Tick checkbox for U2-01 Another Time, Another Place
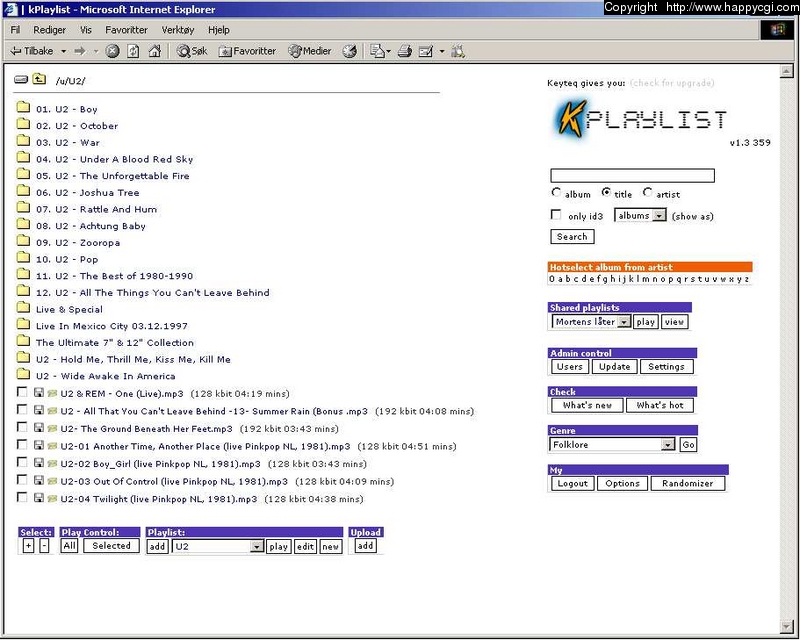This screenshot has height=640, width=800. (22, 445)
